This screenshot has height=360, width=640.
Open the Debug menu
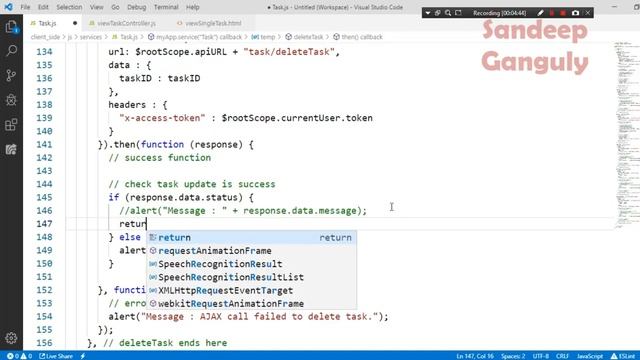pos(136,7)
